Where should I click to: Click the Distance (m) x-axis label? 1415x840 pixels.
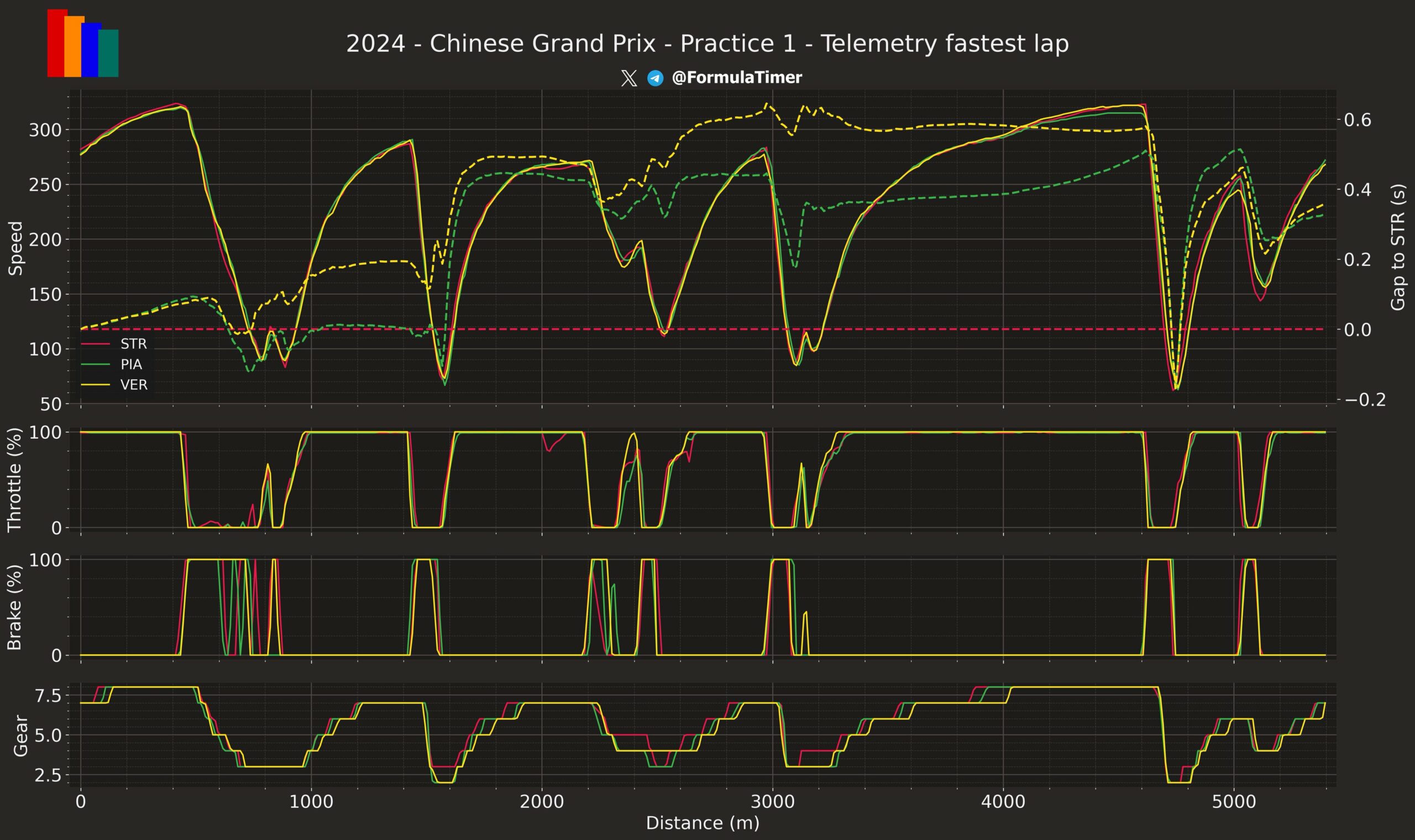click(703, 822)
